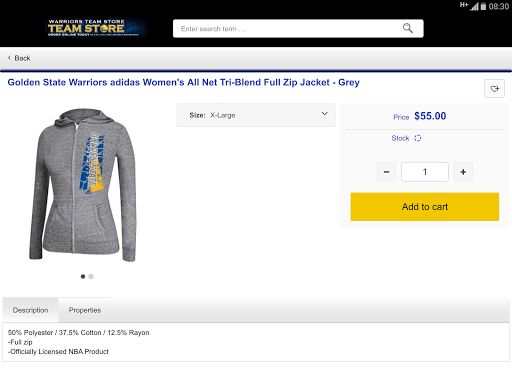512x384 pixels.
Task: Select the Description tab
Action: point(30,310)
